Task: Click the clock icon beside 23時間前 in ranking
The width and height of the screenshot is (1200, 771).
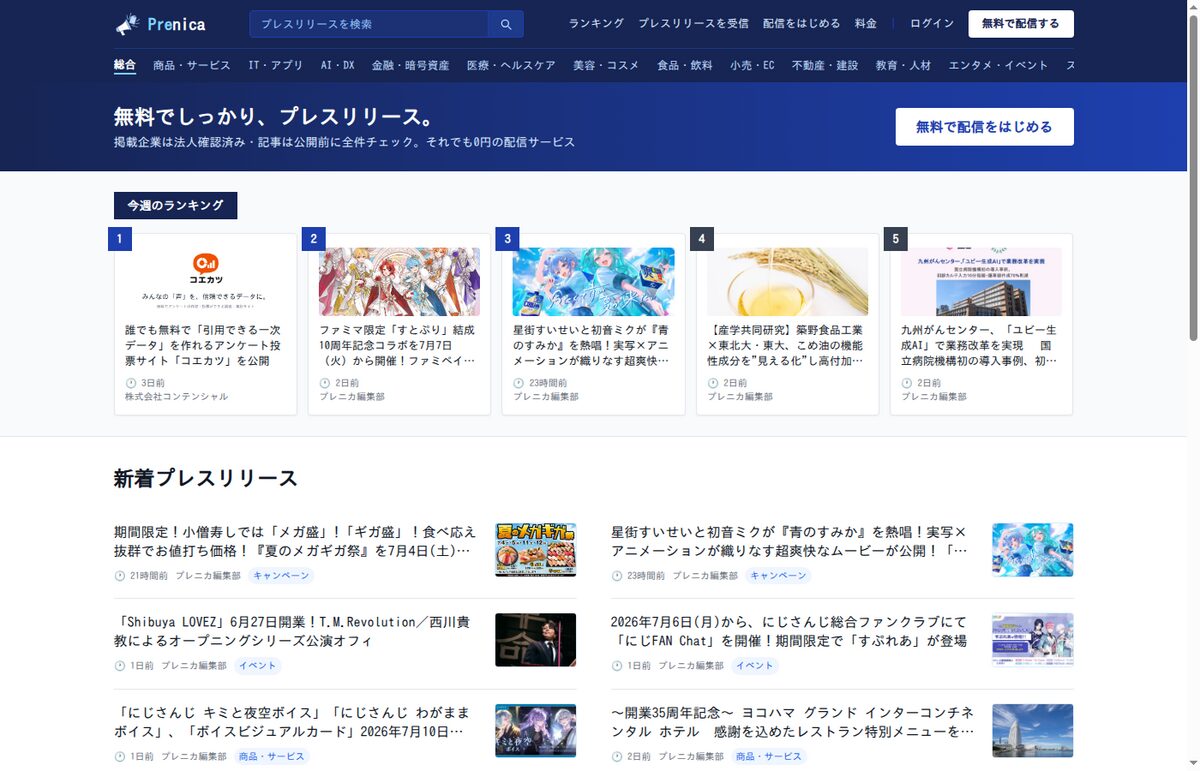Action: [x=518, y=383]
